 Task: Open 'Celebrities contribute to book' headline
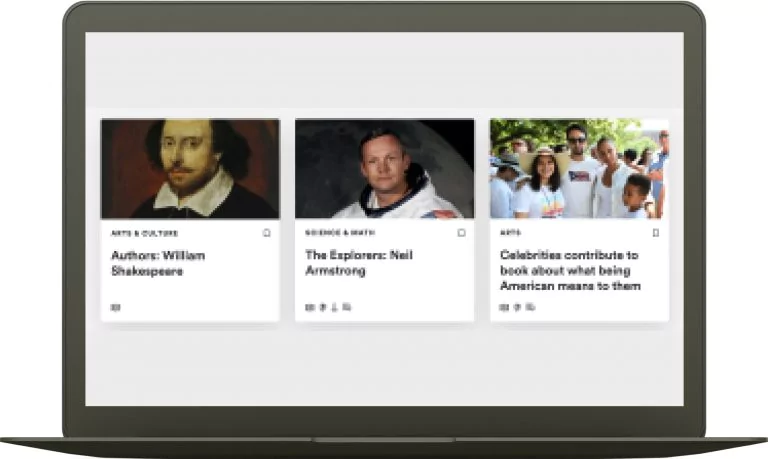click(x=570, y=270)
